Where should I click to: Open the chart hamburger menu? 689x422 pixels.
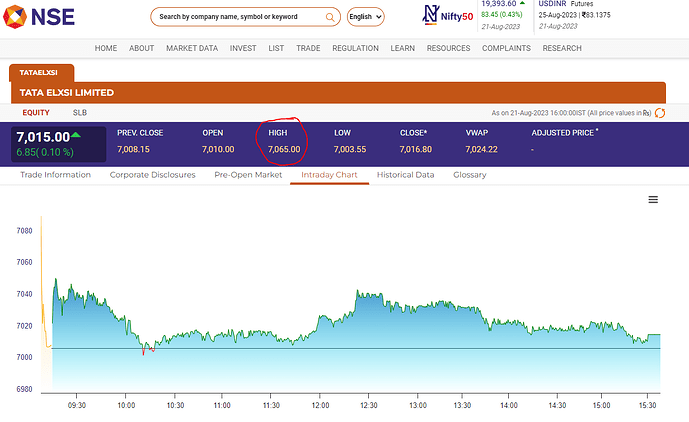click(653, 200)
